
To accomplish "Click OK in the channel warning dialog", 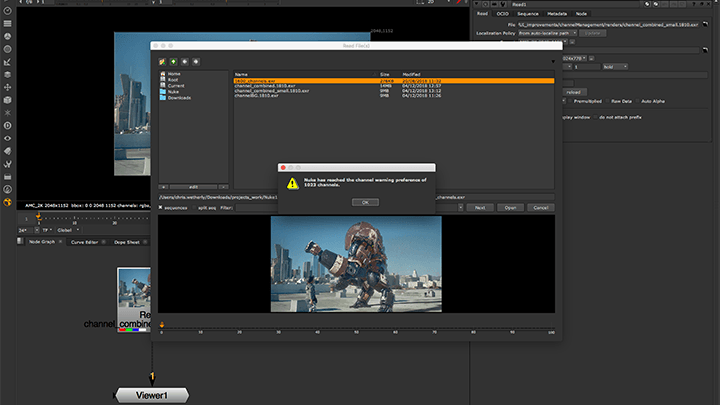I will coord(366,202).
